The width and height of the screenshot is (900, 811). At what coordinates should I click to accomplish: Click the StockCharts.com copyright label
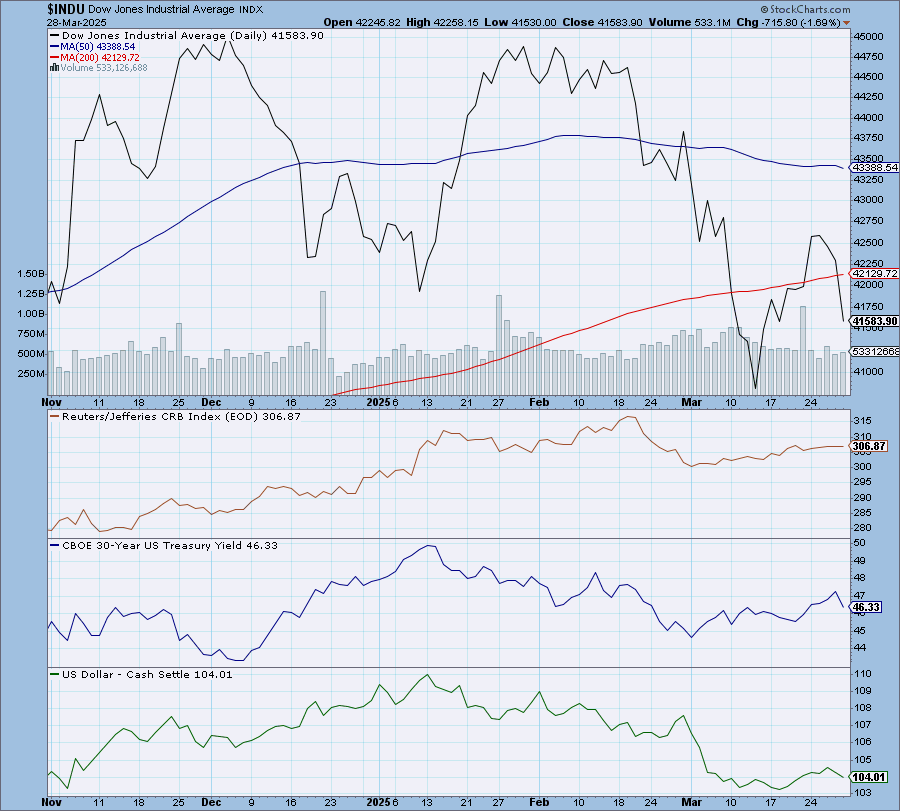click(x=805, y=9)
